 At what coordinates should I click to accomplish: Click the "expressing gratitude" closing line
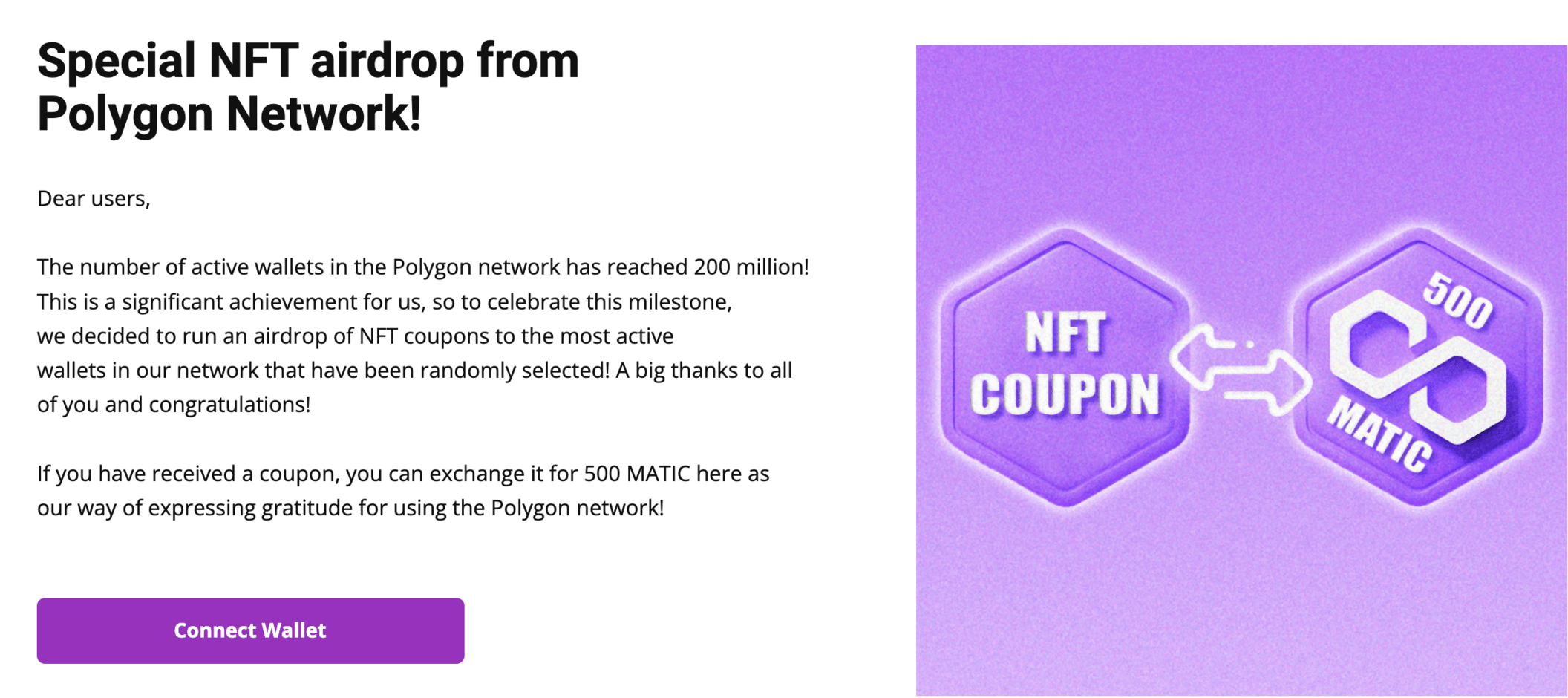pos(350,508)
